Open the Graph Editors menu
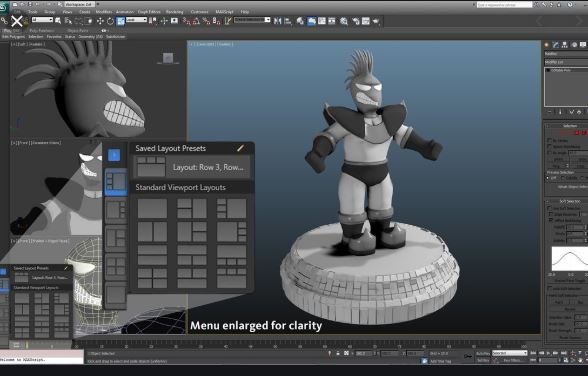The image size is (588, 376). (149, 12)
